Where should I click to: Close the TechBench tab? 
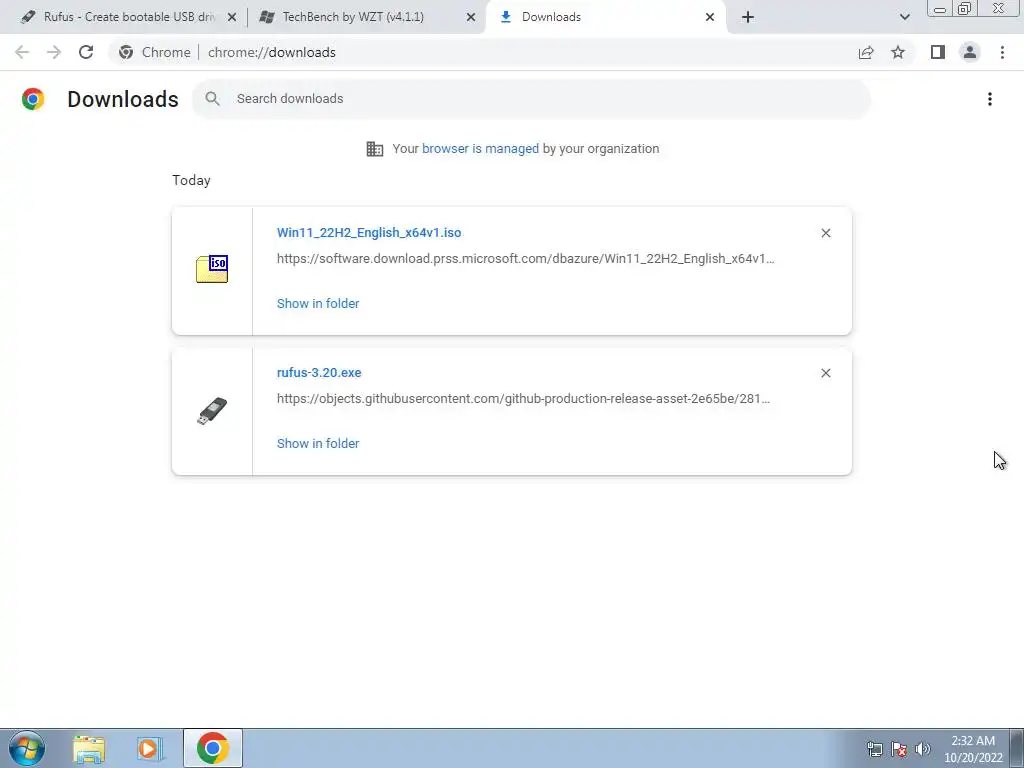(x=471, y=17)
